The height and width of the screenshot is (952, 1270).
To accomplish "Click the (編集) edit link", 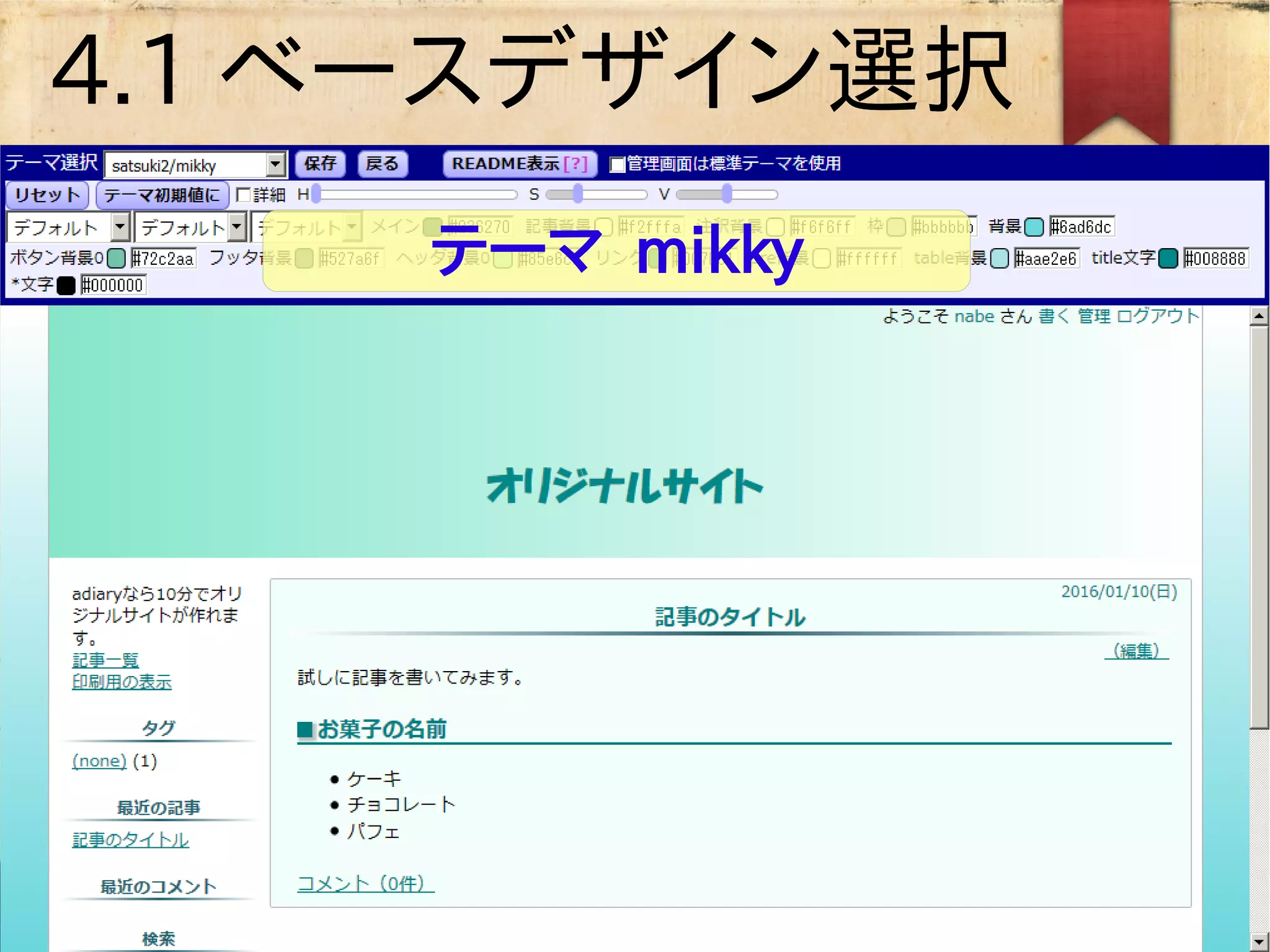I will [1137, 651].
